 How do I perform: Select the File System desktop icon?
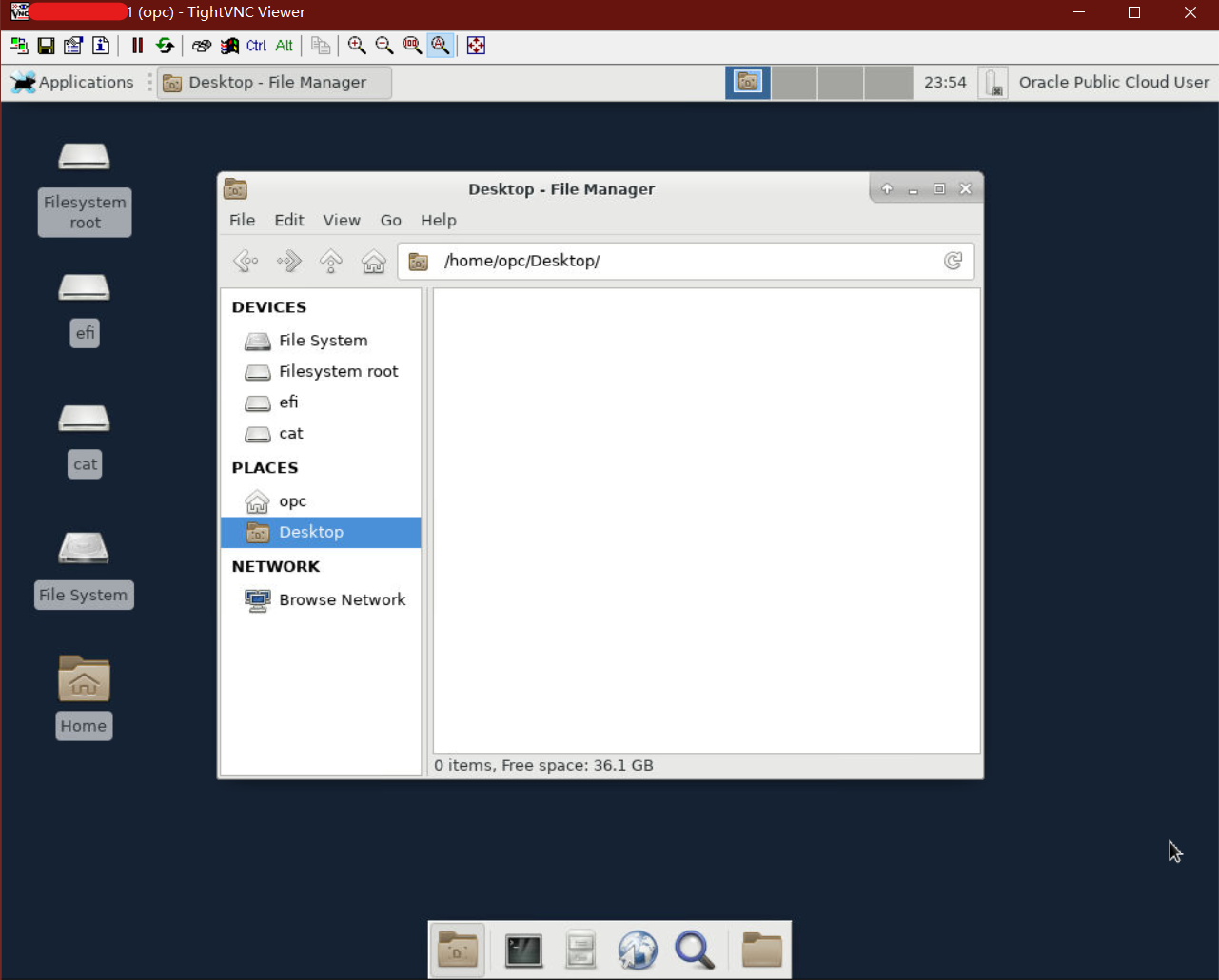tap(84, 569)
